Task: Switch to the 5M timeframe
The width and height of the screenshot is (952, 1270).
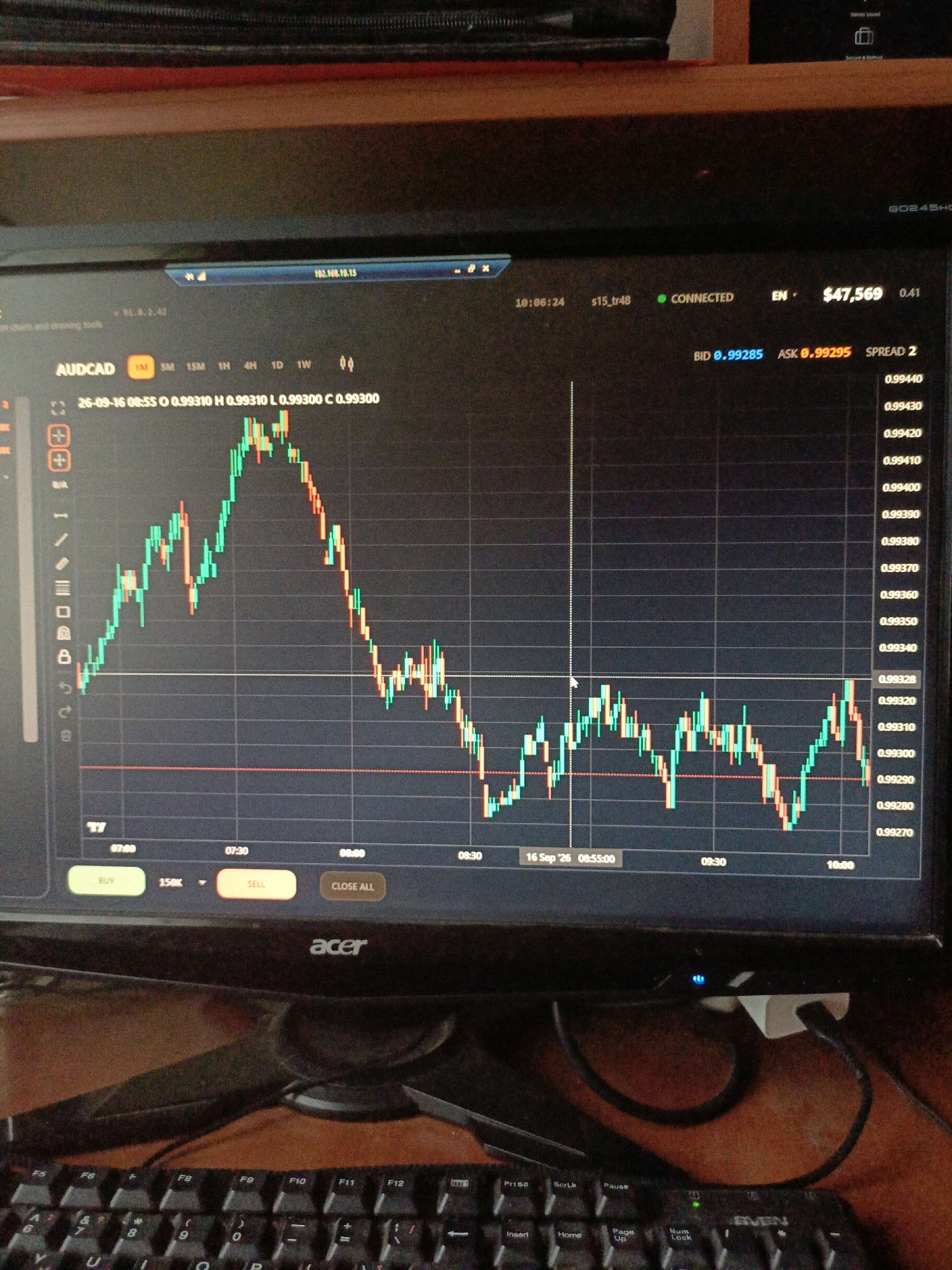Action: 168,367
